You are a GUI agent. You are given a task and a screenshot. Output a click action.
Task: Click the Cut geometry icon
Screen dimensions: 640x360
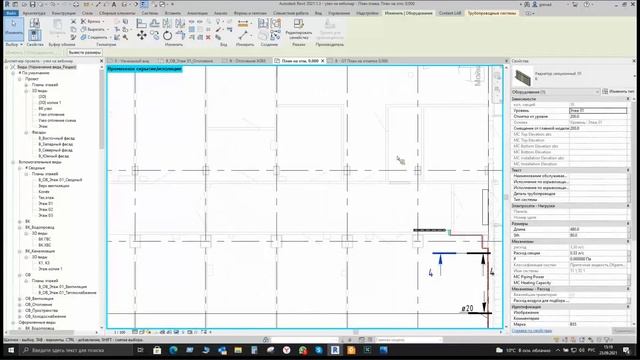pos(84,29)
